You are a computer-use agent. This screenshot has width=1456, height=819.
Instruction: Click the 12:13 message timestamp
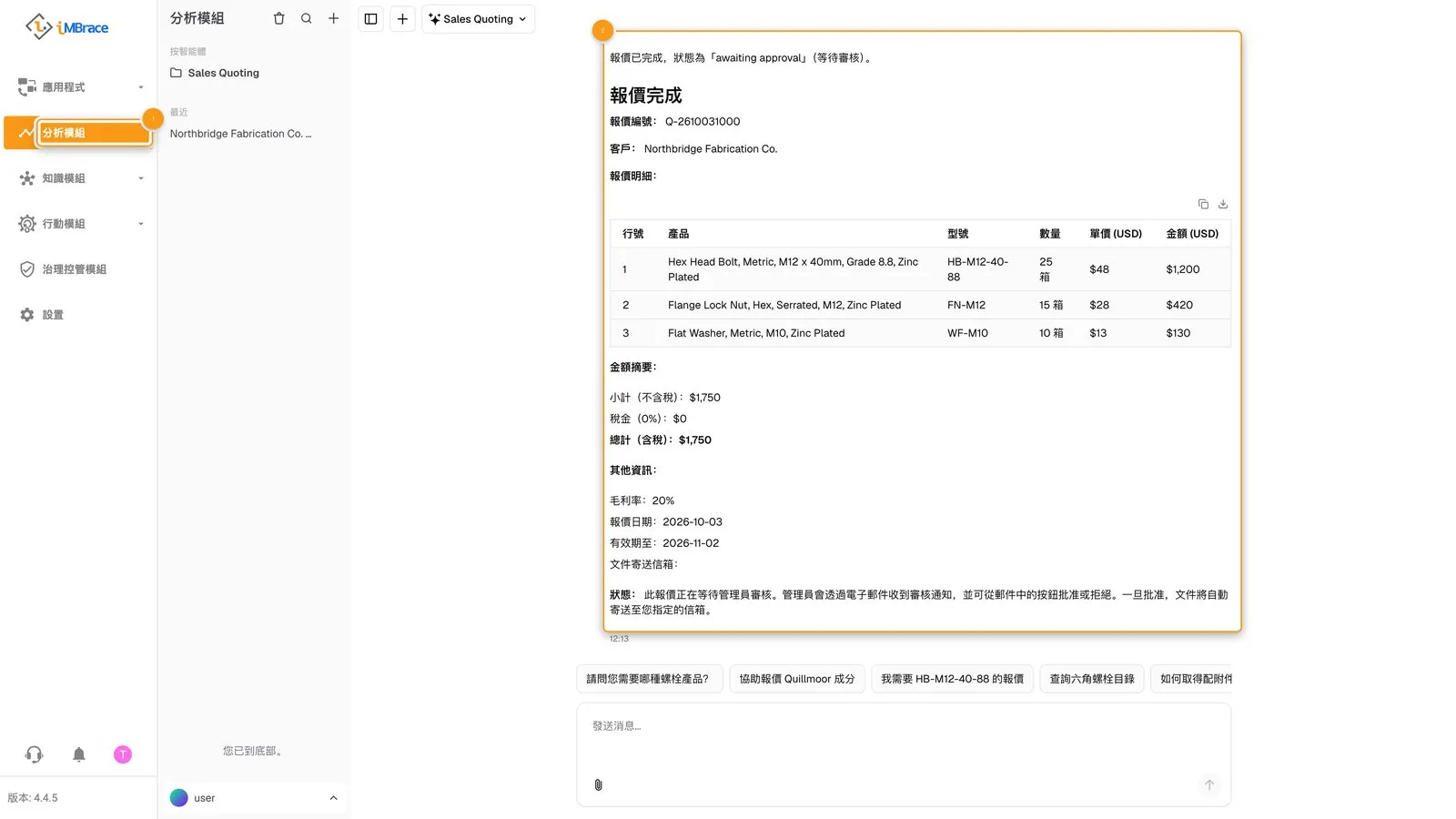pyautogui.click(x=619, y=639)
